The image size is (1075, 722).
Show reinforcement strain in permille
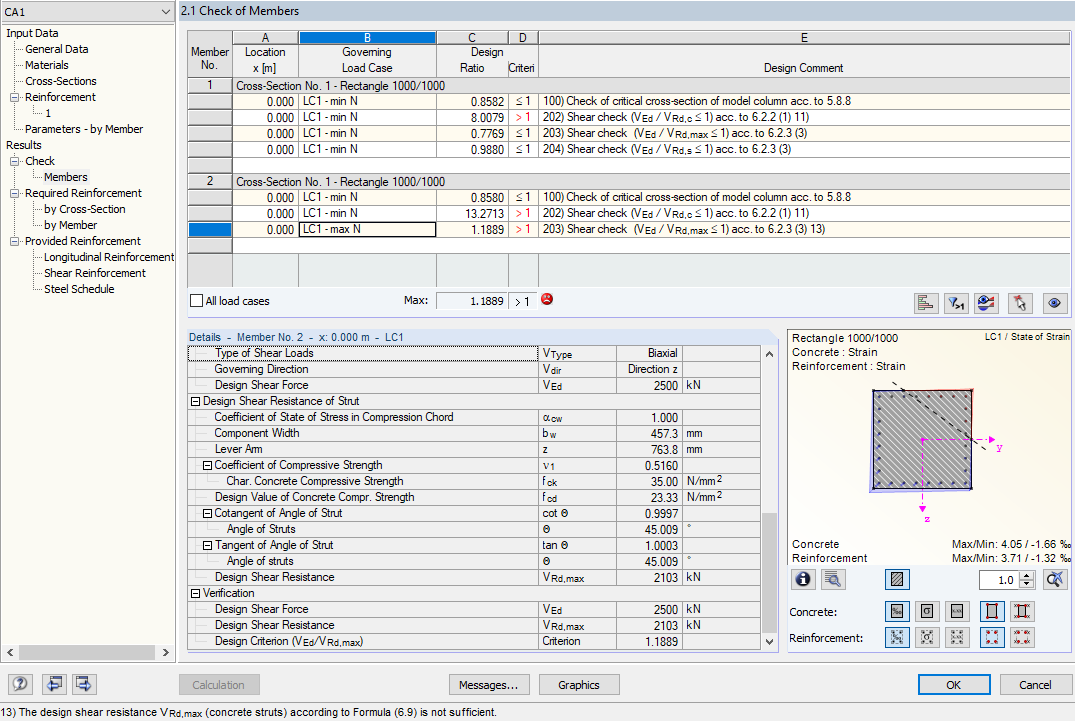pos(897,637)
